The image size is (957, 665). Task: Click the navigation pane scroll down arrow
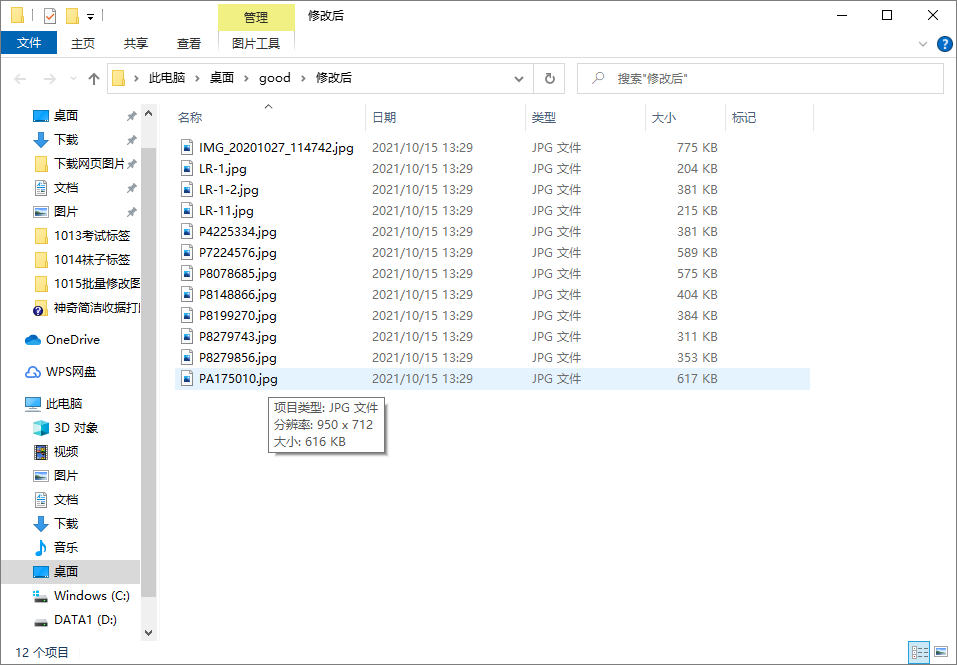(x=148, y=633)
